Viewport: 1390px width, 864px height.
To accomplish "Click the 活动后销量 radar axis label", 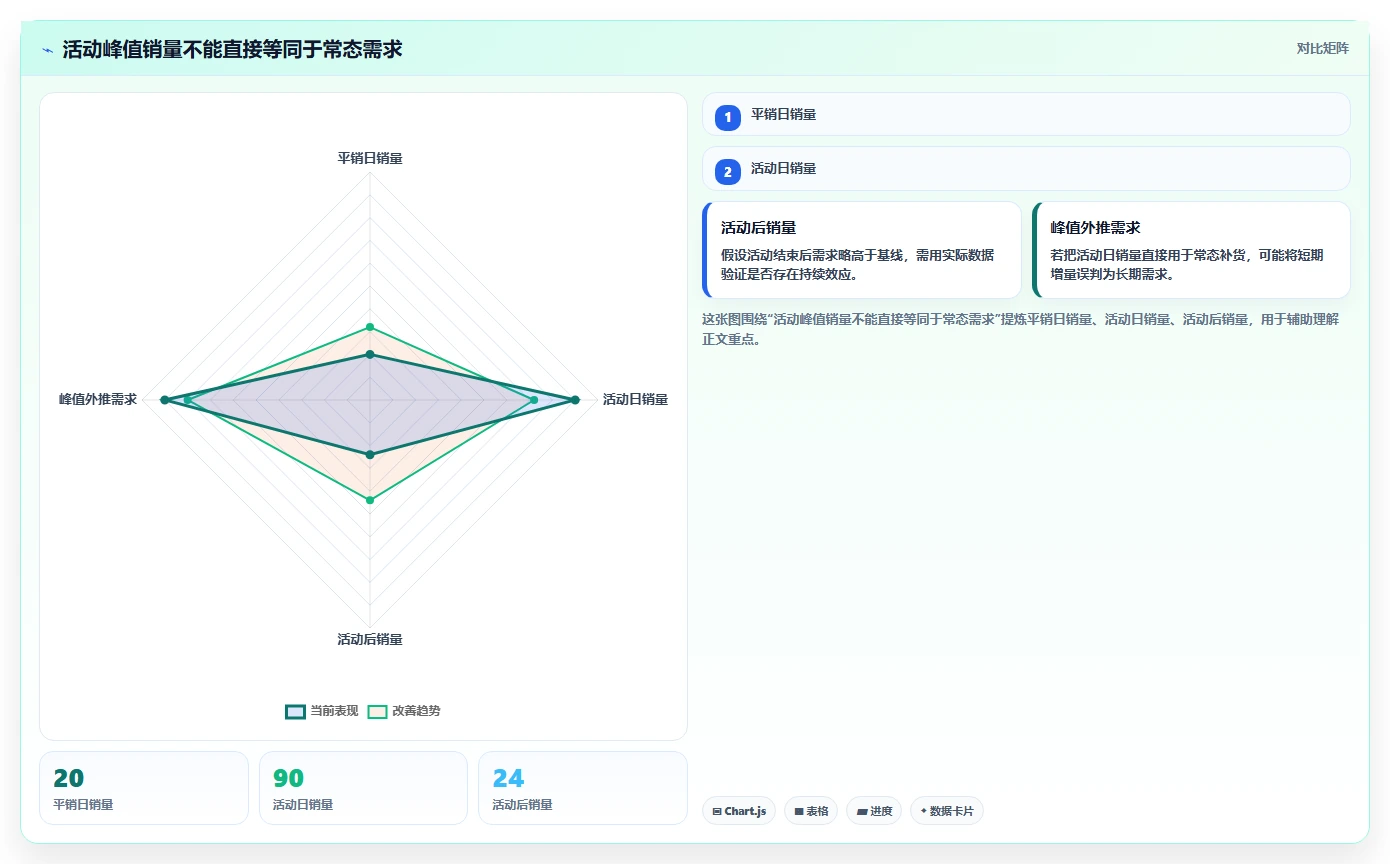I will click(370, 639).
